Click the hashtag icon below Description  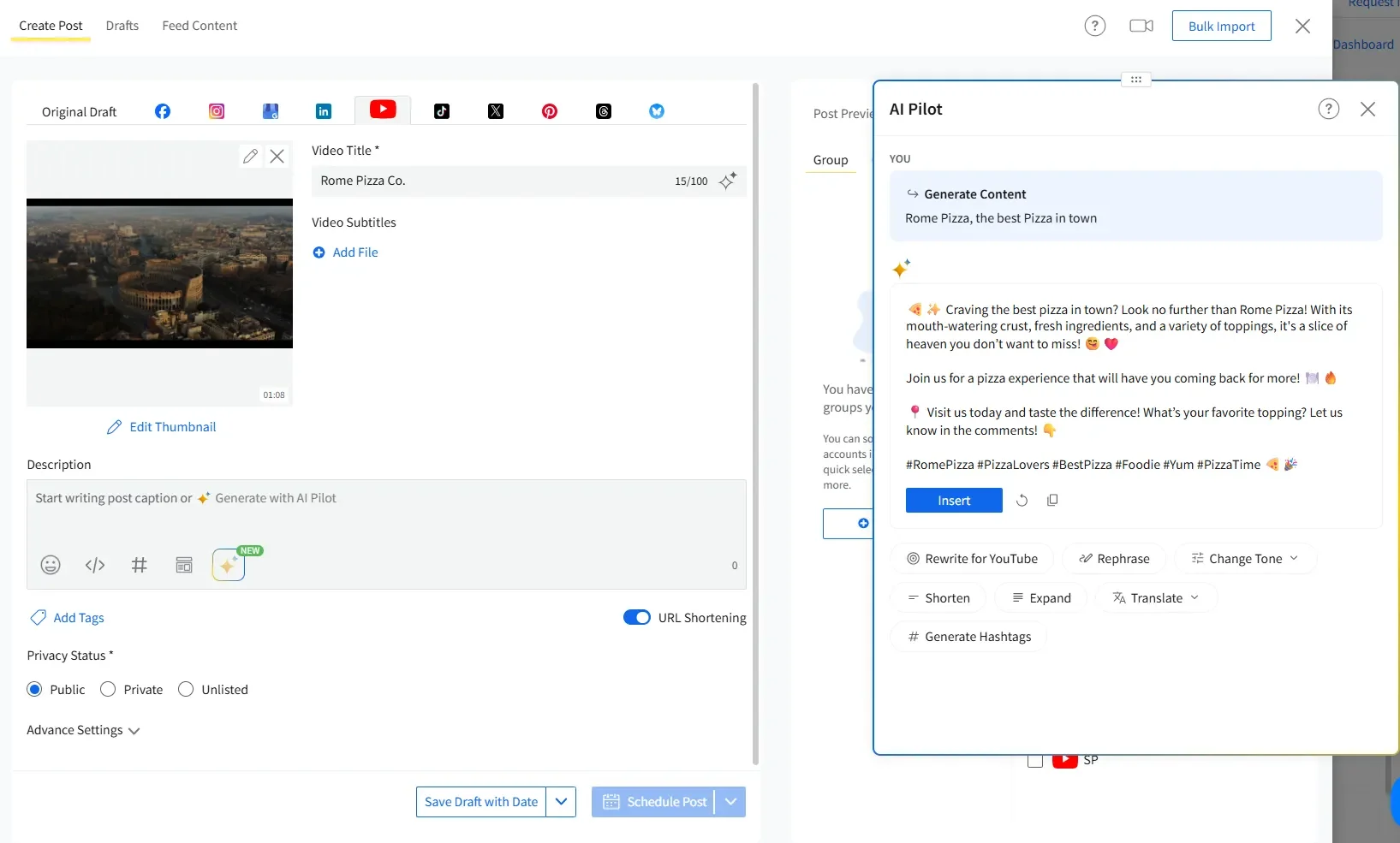[140, 565]
